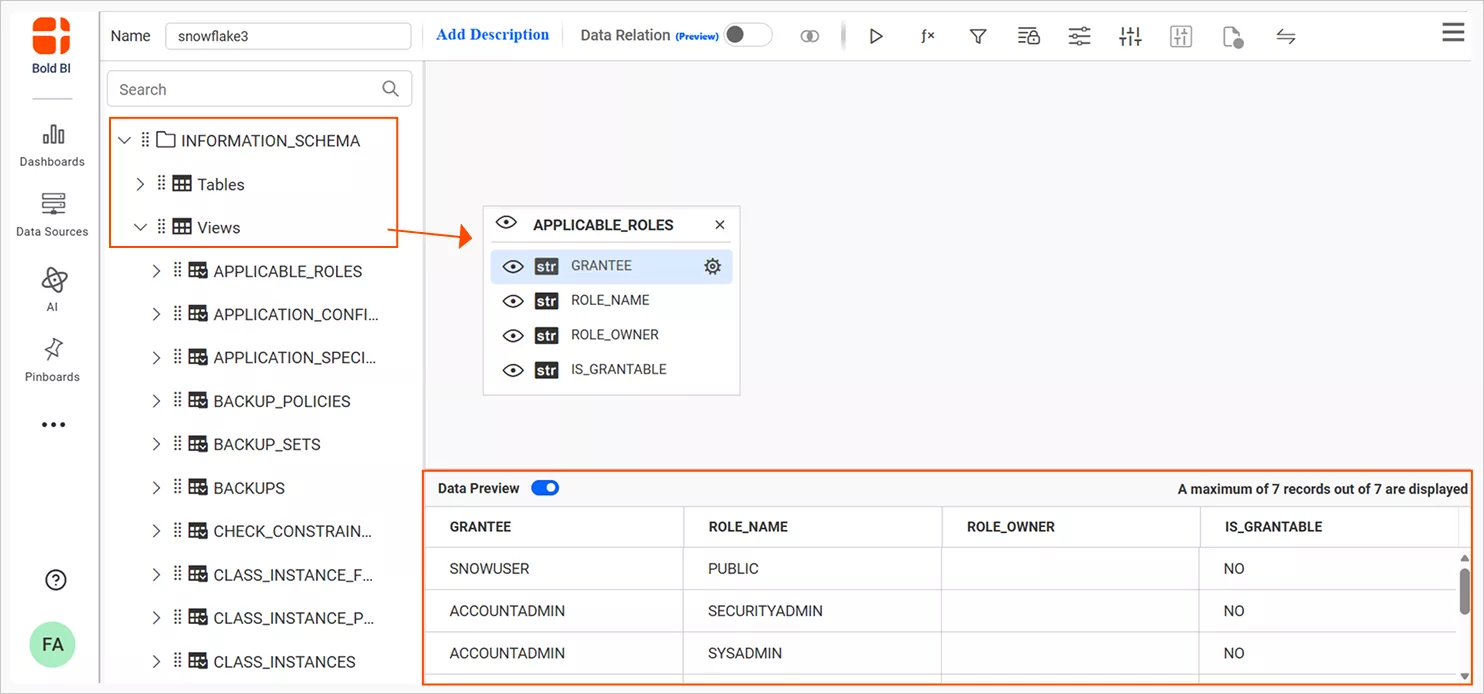This screenshot has height=694, width=1484.
Task: Click the list with lock icon in toolbar
Action: (x=1029, y=36)
